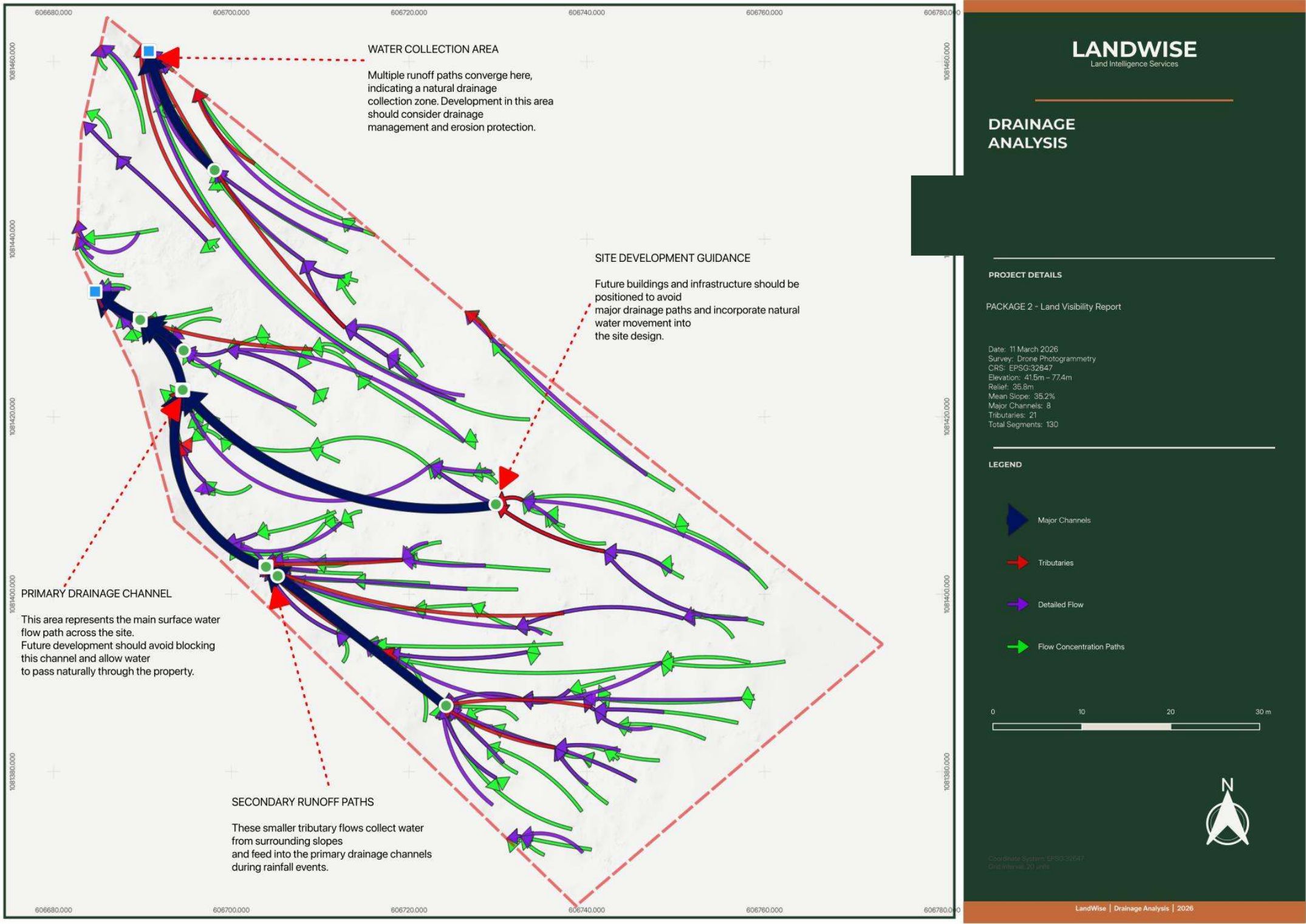Click the SITE DEVELOPMENT GUIDANCE heading
1306x924 pixels.
672,258
